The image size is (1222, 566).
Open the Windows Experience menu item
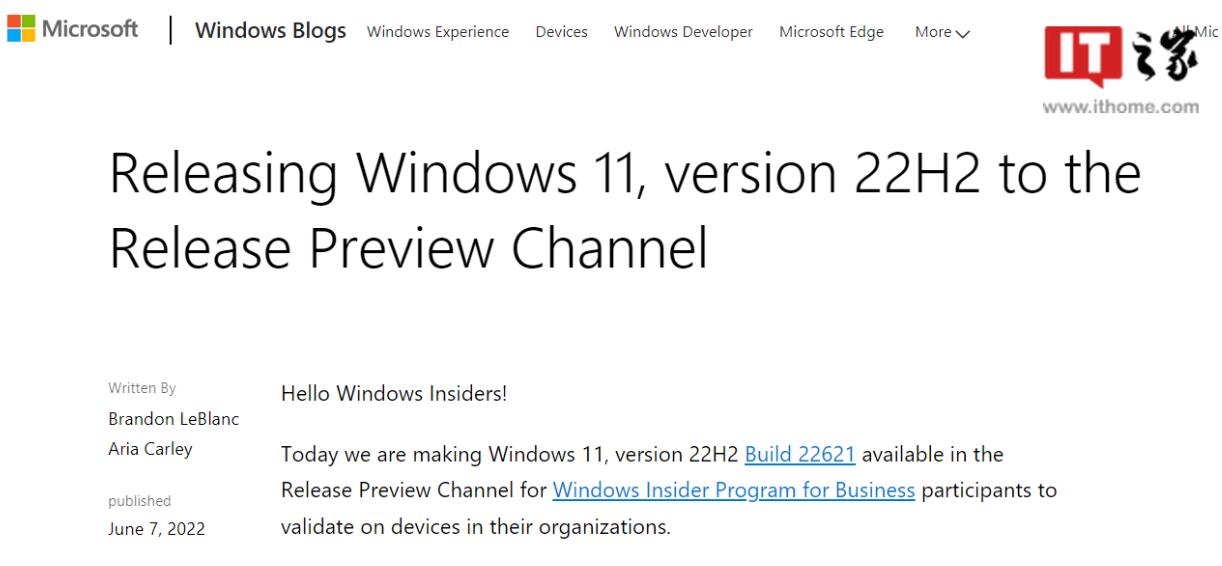438,32
